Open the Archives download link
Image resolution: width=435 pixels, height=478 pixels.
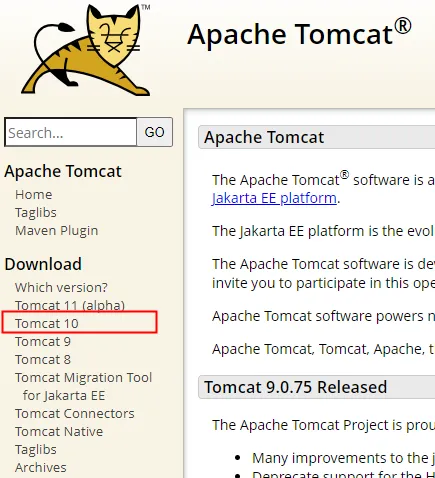pyautogui.click(x=41, y=467)
